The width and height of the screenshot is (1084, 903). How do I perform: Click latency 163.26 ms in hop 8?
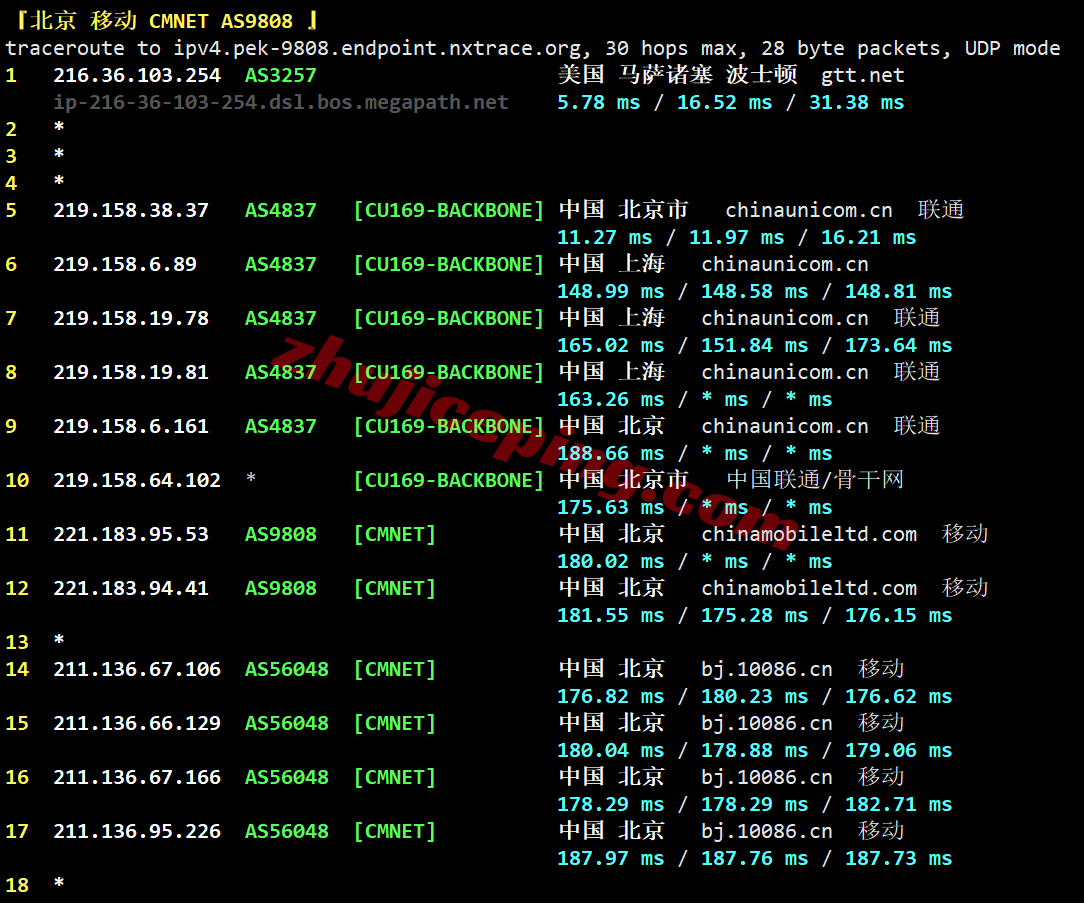(610, 399)
